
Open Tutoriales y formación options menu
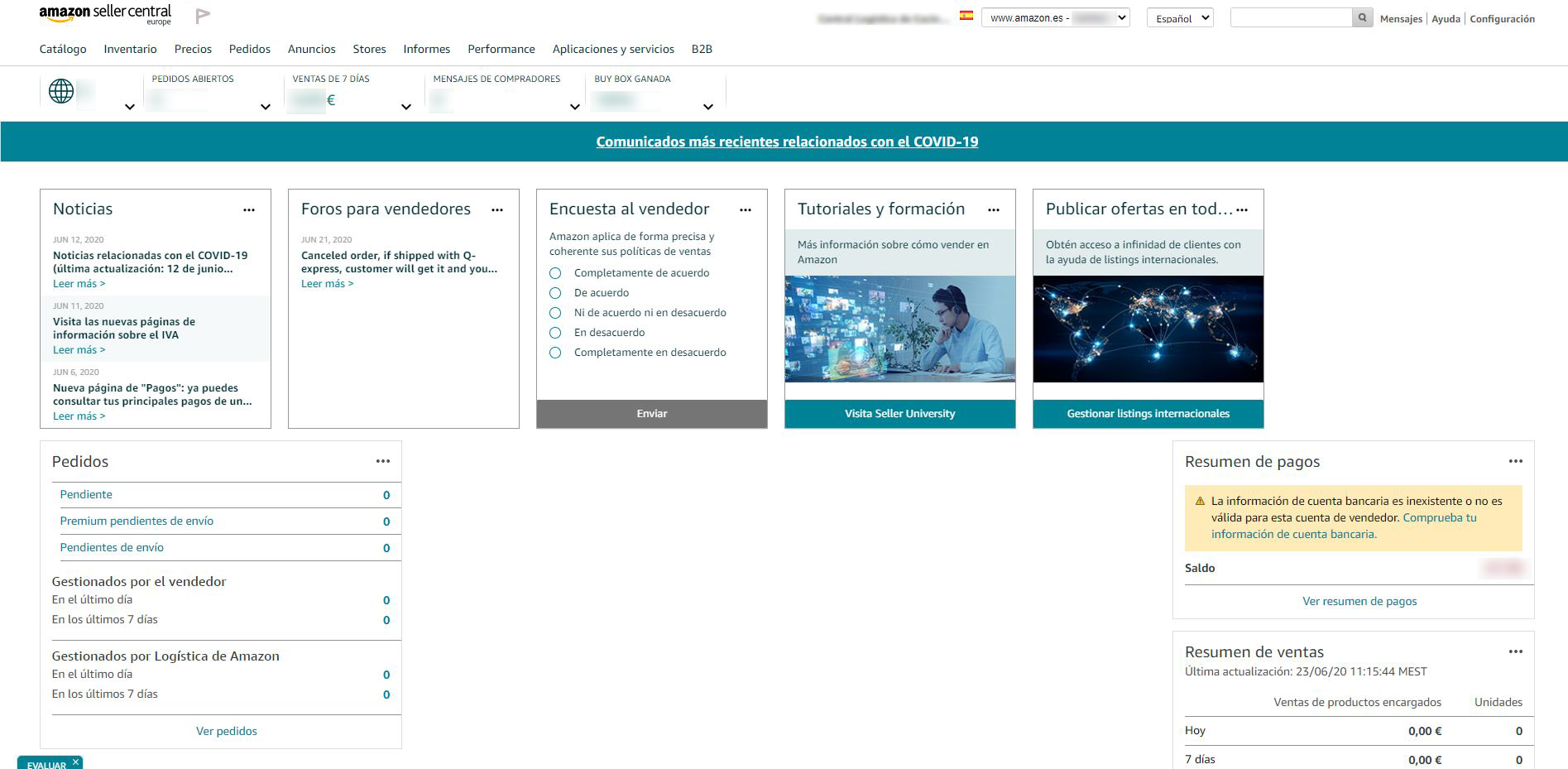coord(994,210)
